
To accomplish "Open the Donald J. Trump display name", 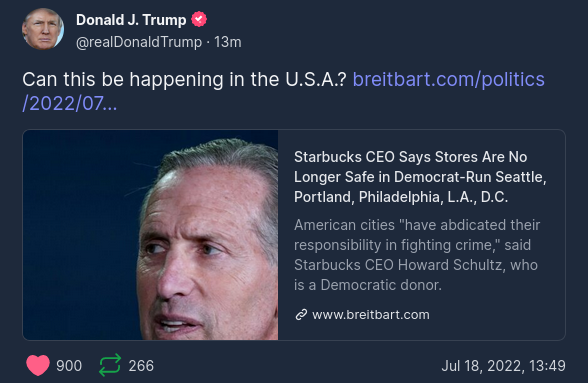I will coord(131,20).
